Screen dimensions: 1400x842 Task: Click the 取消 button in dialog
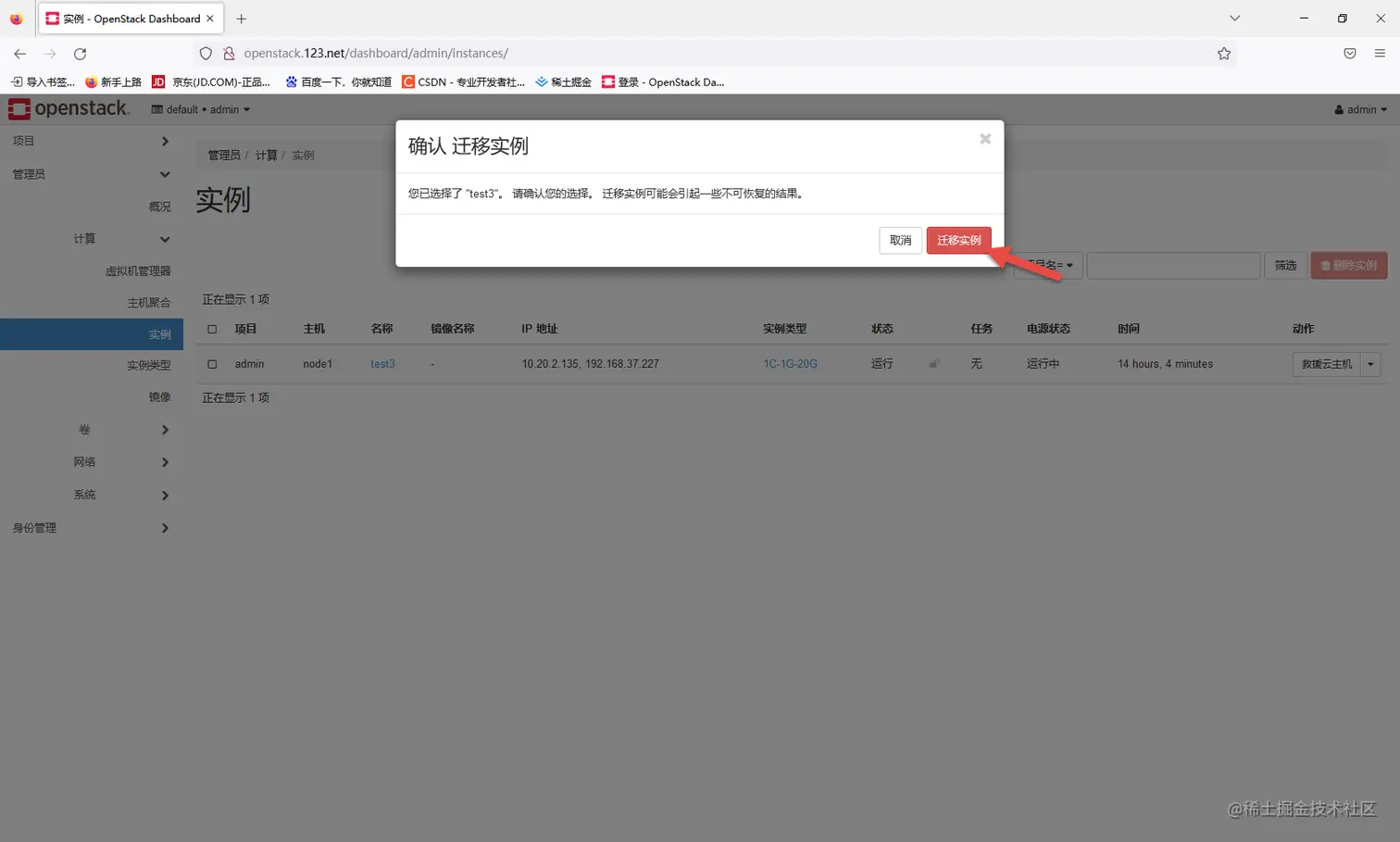point(899,240)
